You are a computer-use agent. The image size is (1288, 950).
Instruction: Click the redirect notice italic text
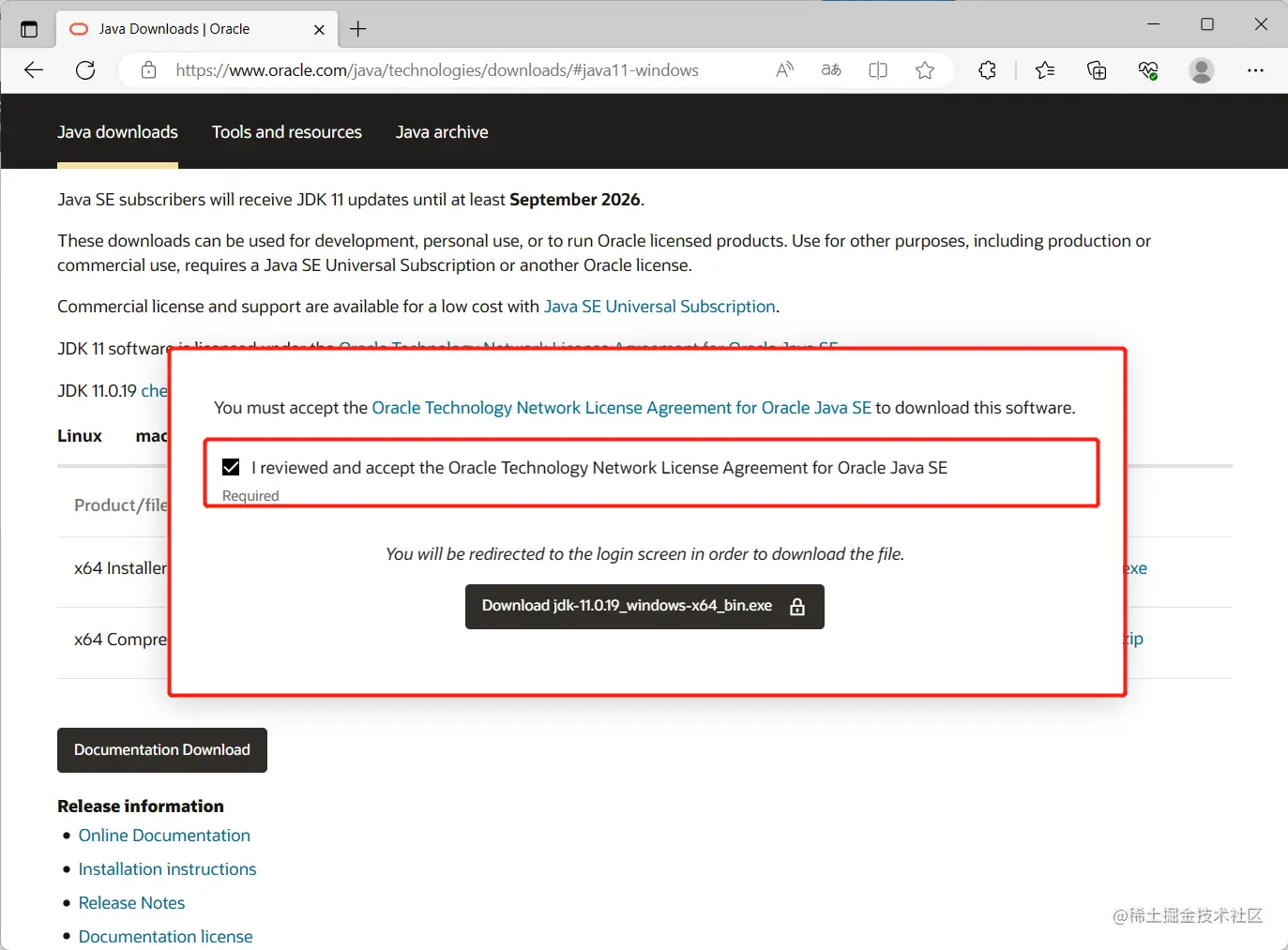click(644, 554)
